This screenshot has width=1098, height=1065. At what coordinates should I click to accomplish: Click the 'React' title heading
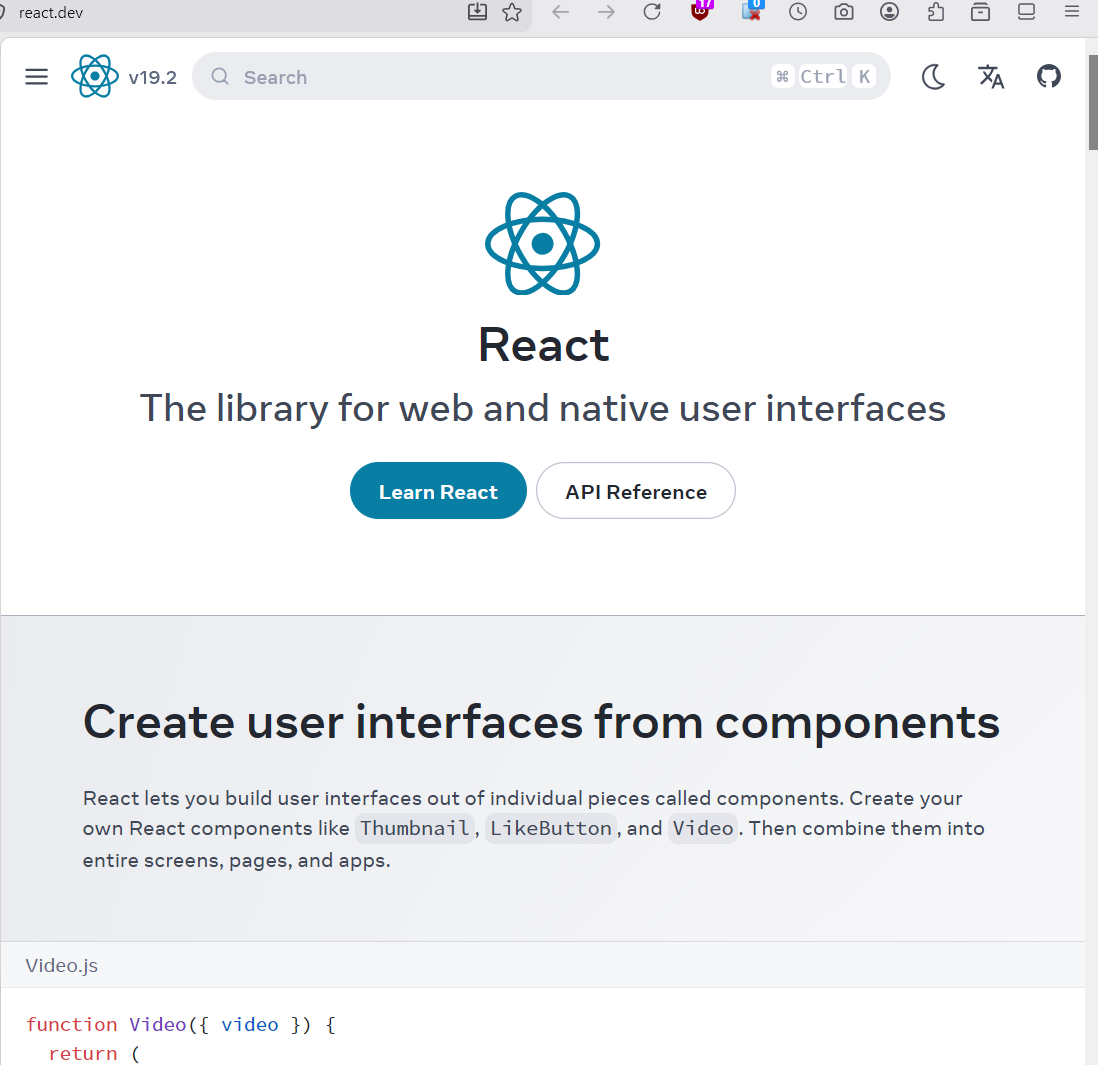pyautogui.click(x=543, y=345)
